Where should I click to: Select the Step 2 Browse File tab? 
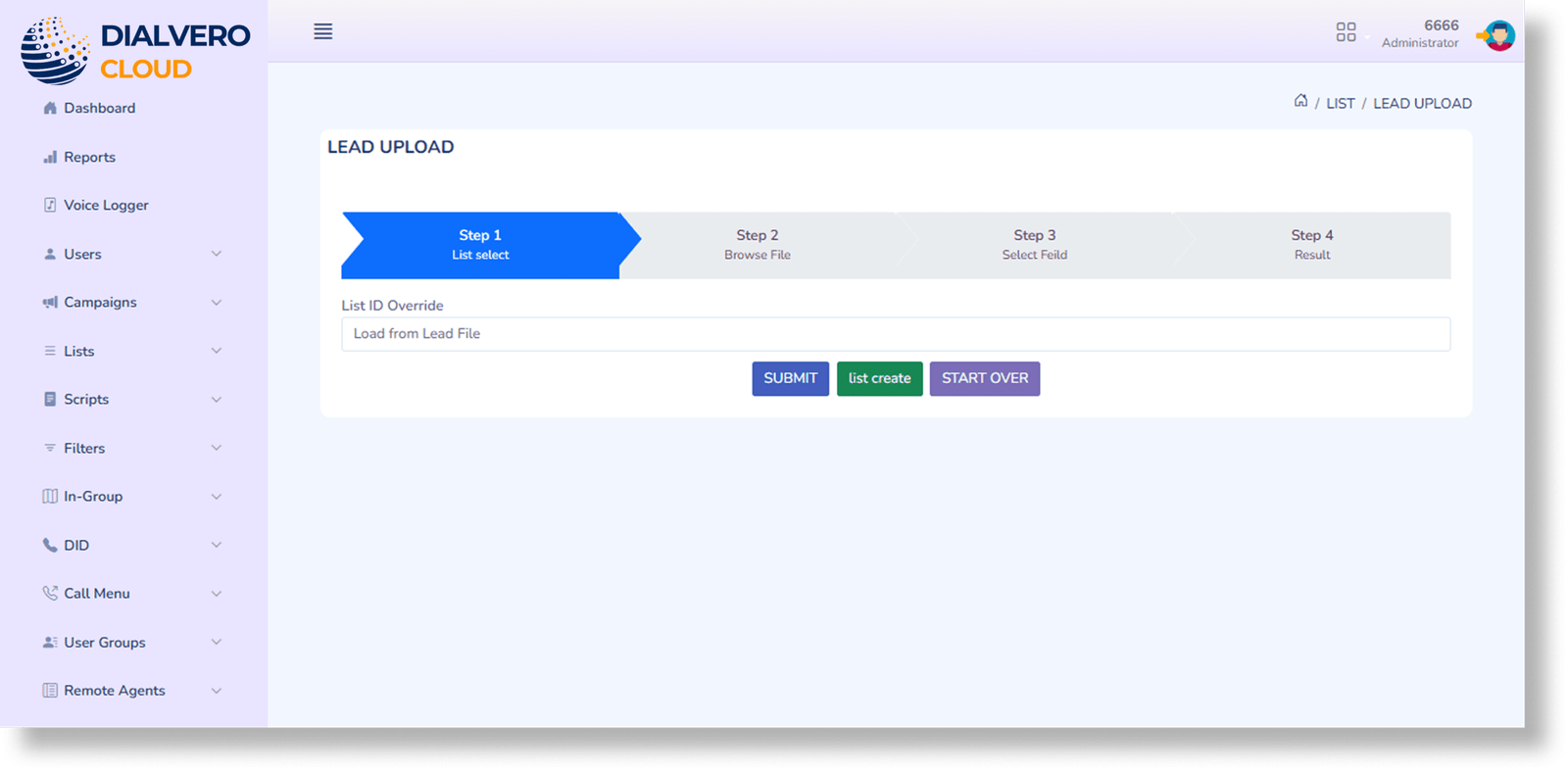click(758, 245)
